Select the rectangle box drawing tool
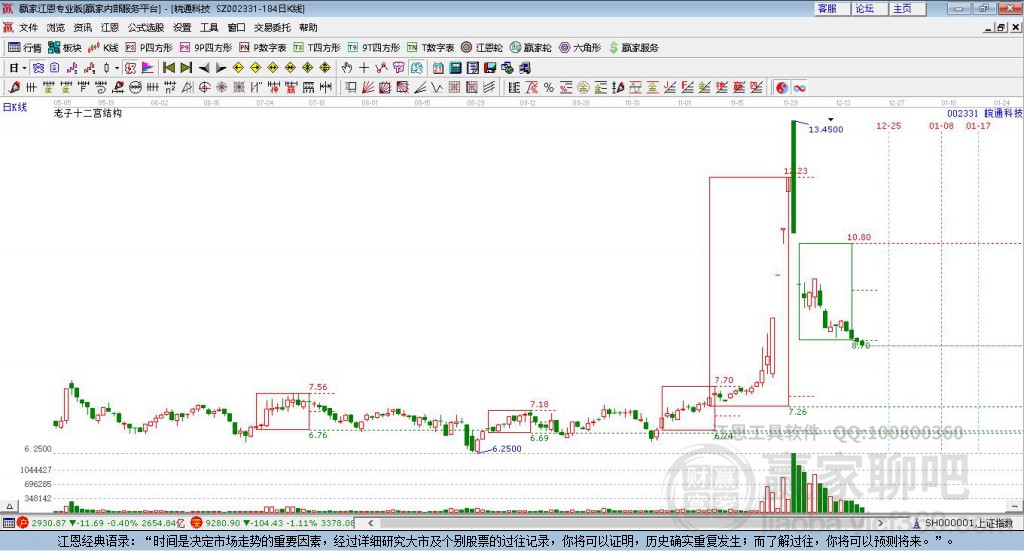Image resolution: width=1024 pixels, height=551 pixels. 350,87
